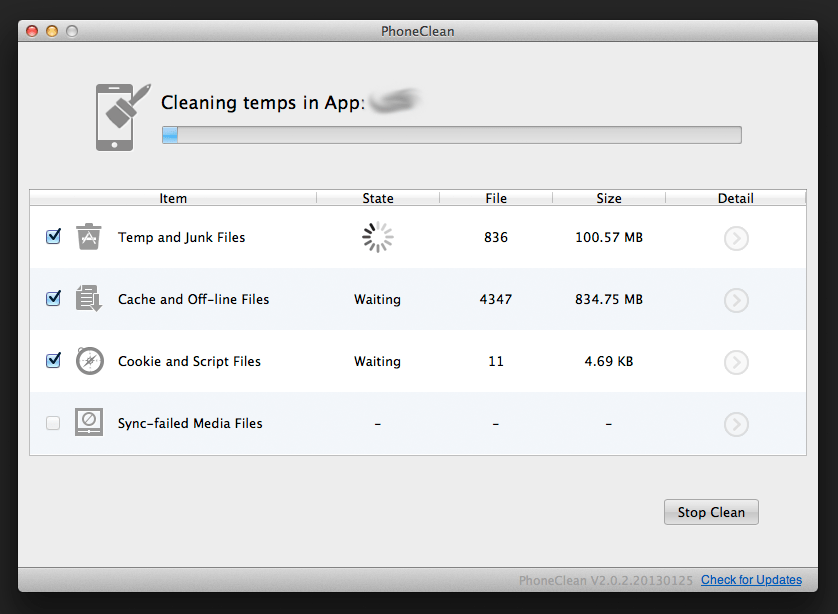The height and width of the screenshot is (614, 838).
Task: Open details for Temp and Junk Files
Action: coord(736,238)
